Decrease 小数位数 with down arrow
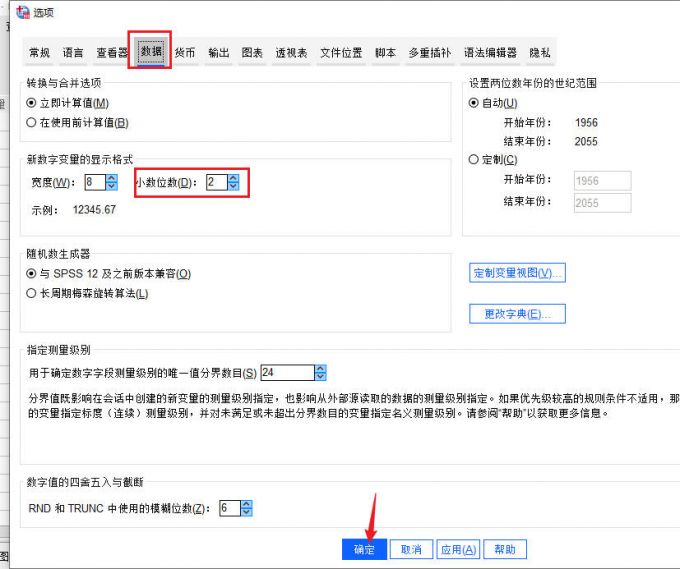This screenshot has height=569, width=680. click(x=233, y=186)
